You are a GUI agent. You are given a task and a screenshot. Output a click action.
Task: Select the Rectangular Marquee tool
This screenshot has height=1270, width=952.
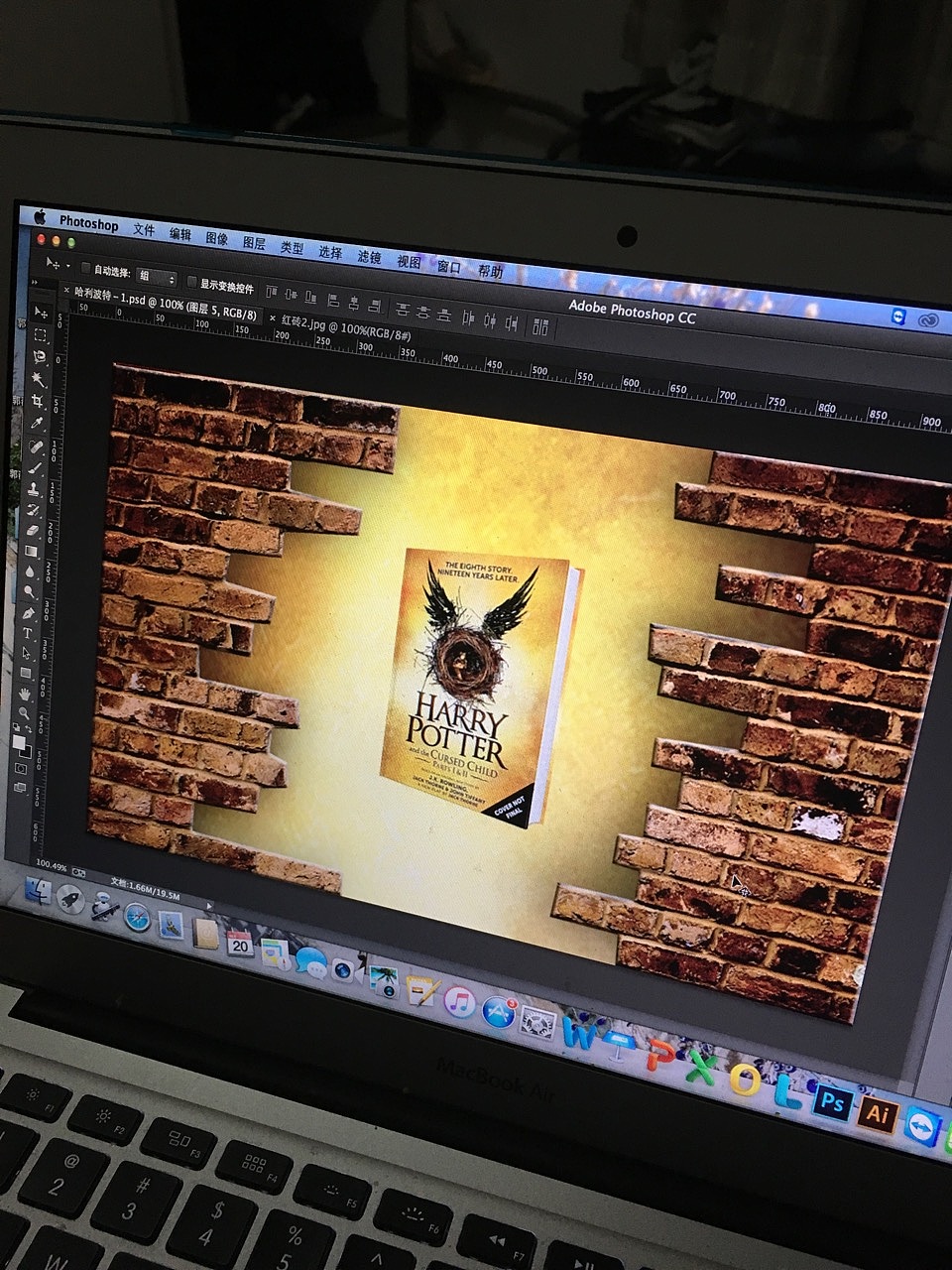(x=40, y=335)
